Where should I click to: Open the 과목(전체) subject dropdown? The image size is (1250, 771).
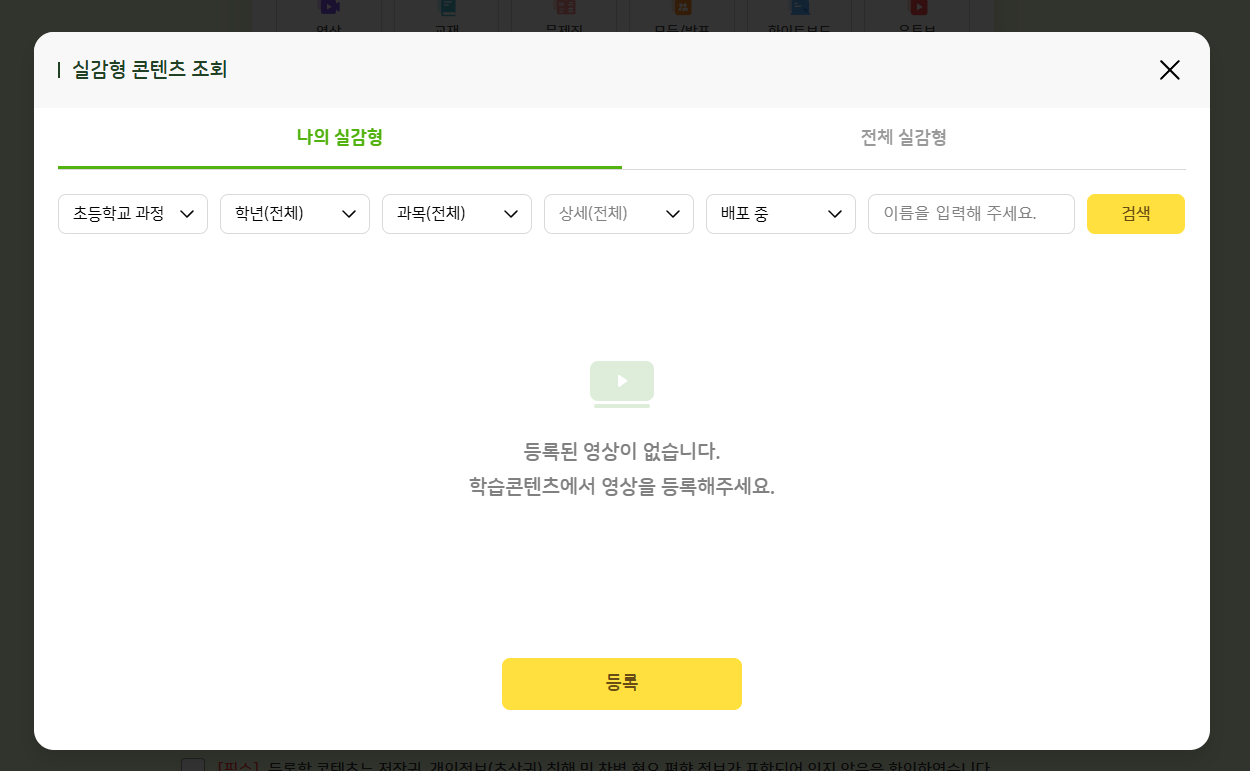click(457, 214)
